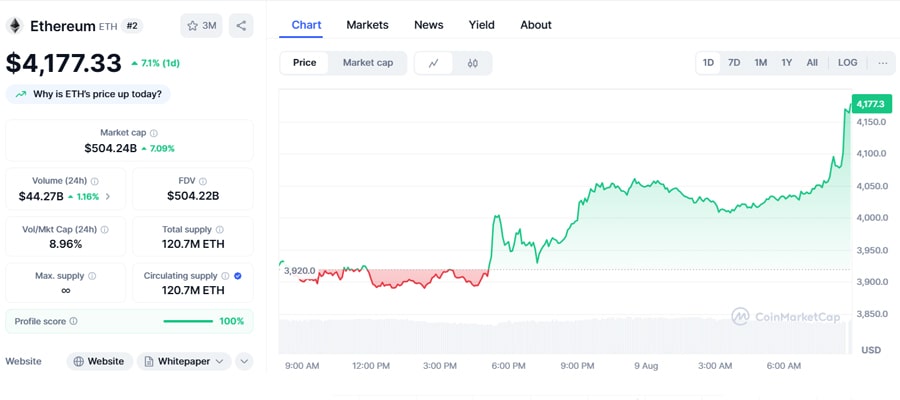The width and height of the screenshot is (900, 400).
Task: Click the verified badge beside Circulating supply
Action: (x=238, y=276)
